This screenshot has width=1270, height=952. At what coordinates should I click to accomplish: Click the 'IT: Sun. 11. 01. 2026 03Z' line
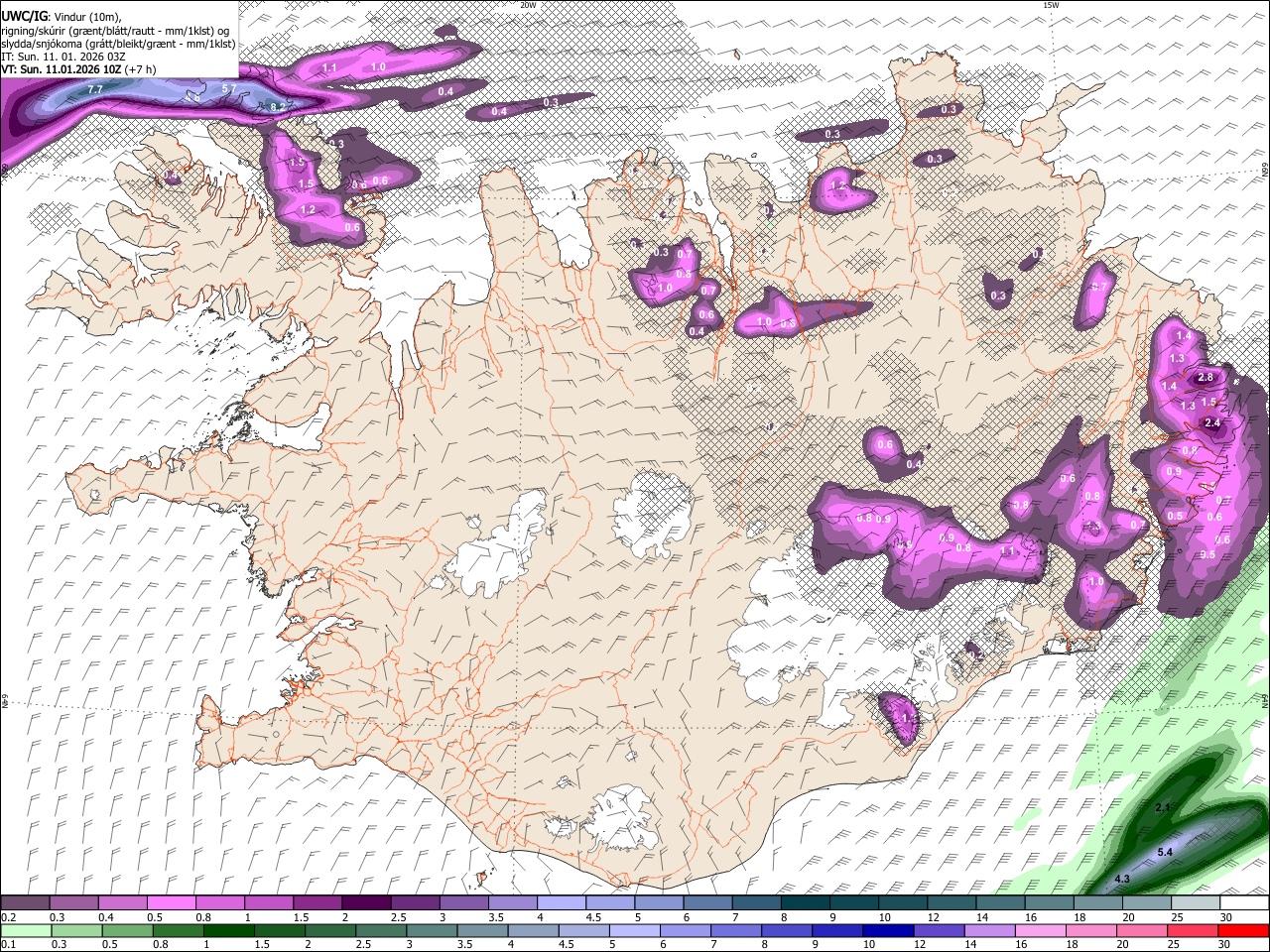pyautogui.click(x=63, y=57)
